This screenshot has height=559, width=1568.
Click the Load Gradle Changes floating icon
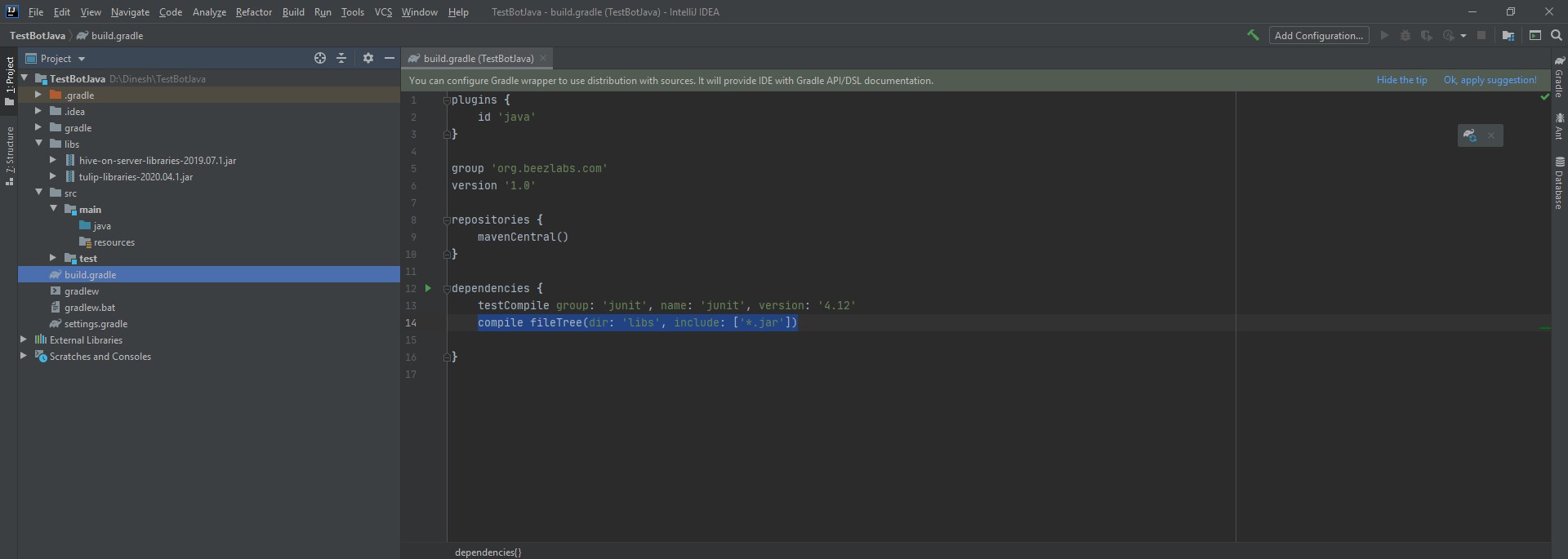[x=1470, y=135]
